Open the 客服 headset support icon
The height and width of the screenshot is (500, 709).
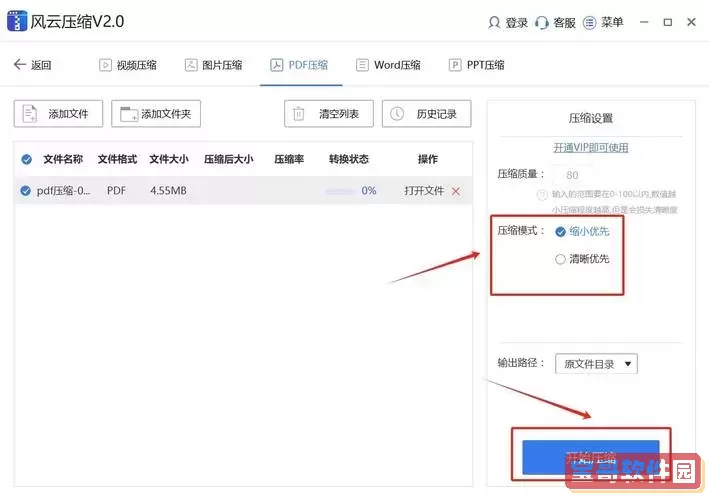(x=541, y=23)
